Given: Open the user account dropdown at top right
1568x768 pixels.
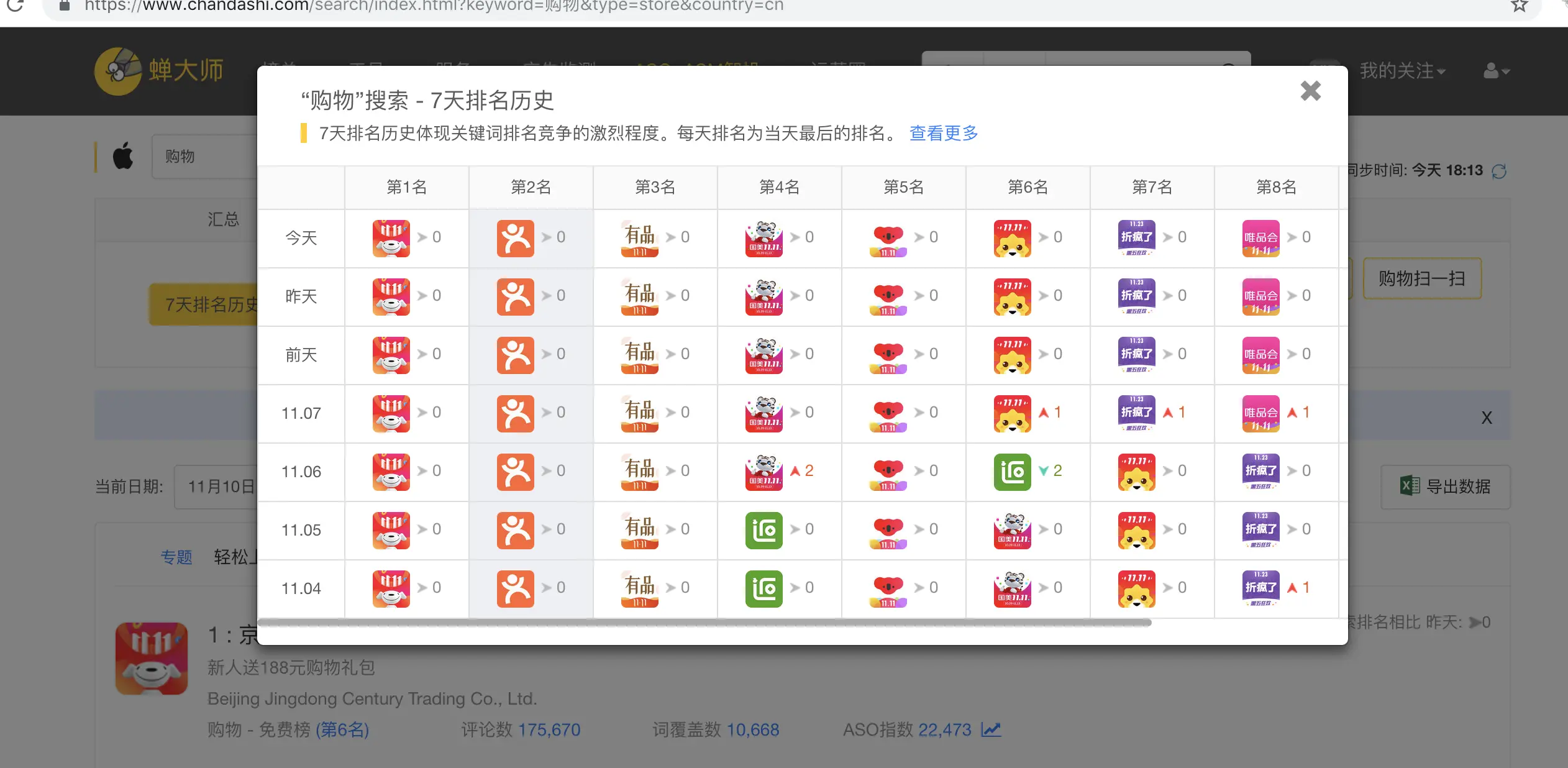Looking at the screenshot, I should click(1495, 71).
